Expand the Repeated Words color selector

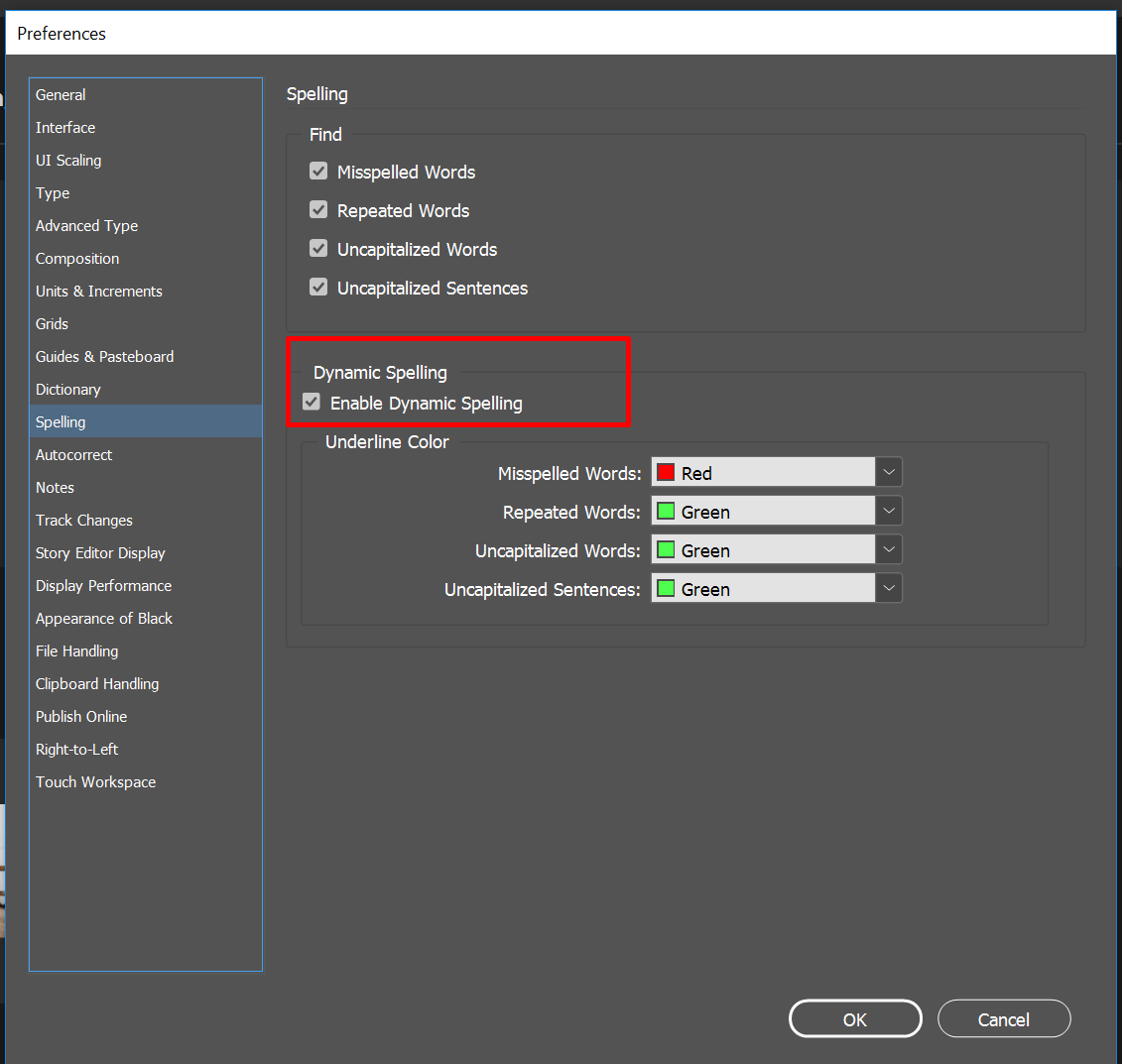click(x=888, y=510)
